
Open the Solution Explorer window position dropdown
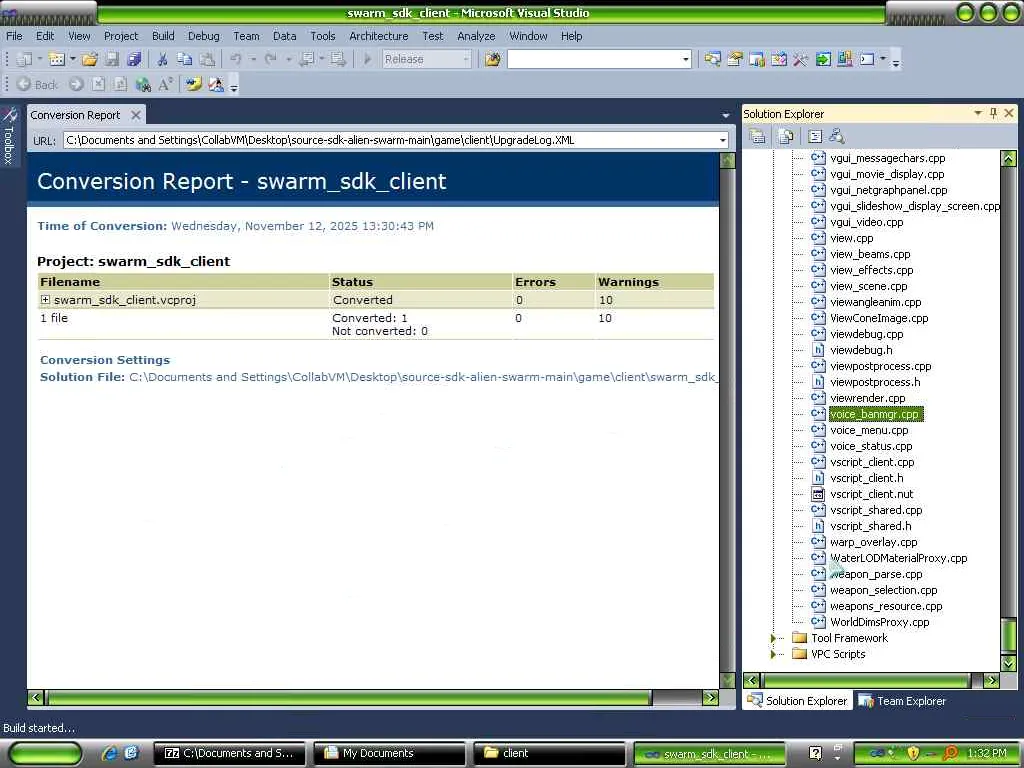pos(978,113)
